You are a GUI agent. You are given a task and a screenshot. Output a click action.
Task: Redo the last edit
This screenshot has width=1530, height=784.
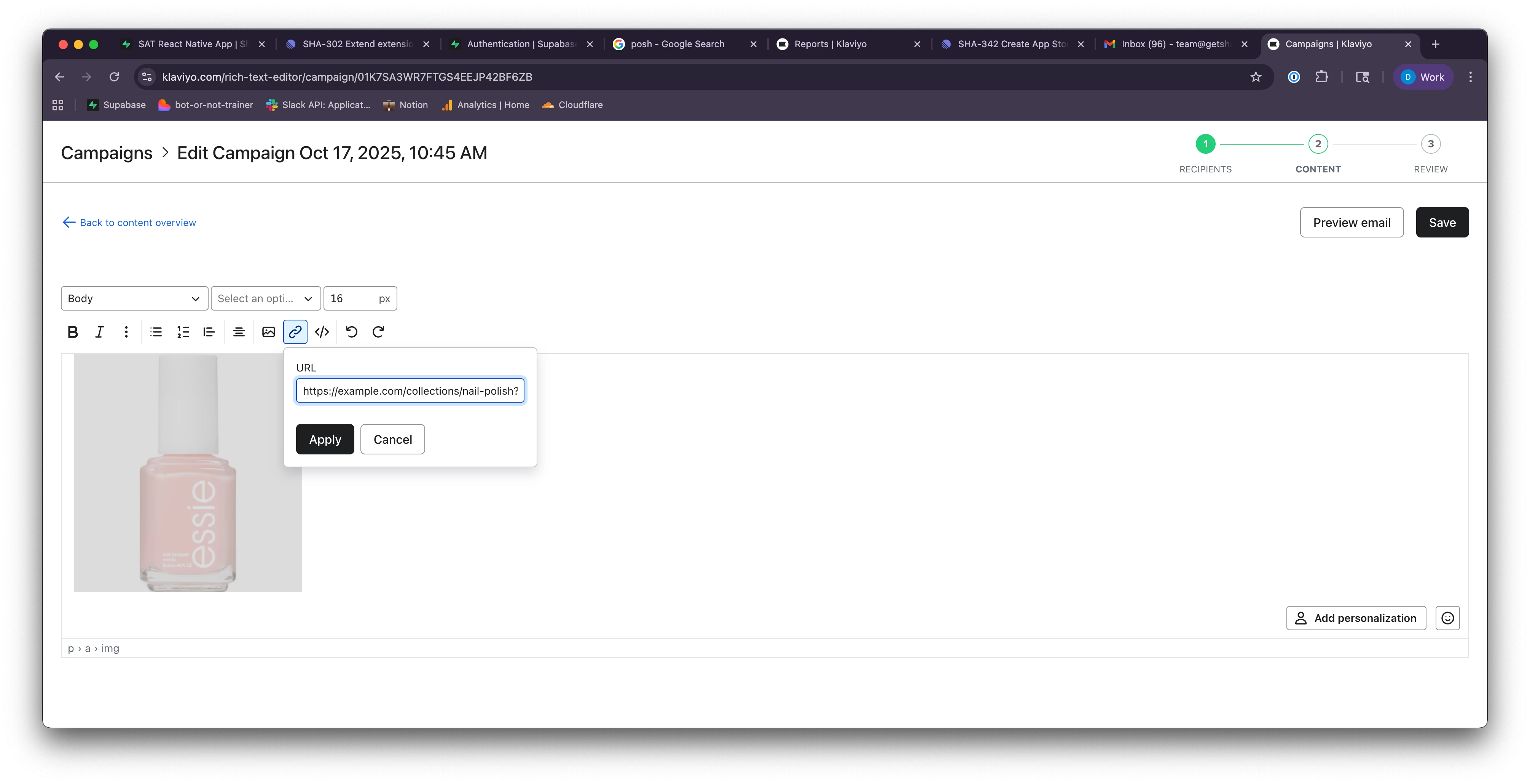pyautogui.click(x=378, y=332)
